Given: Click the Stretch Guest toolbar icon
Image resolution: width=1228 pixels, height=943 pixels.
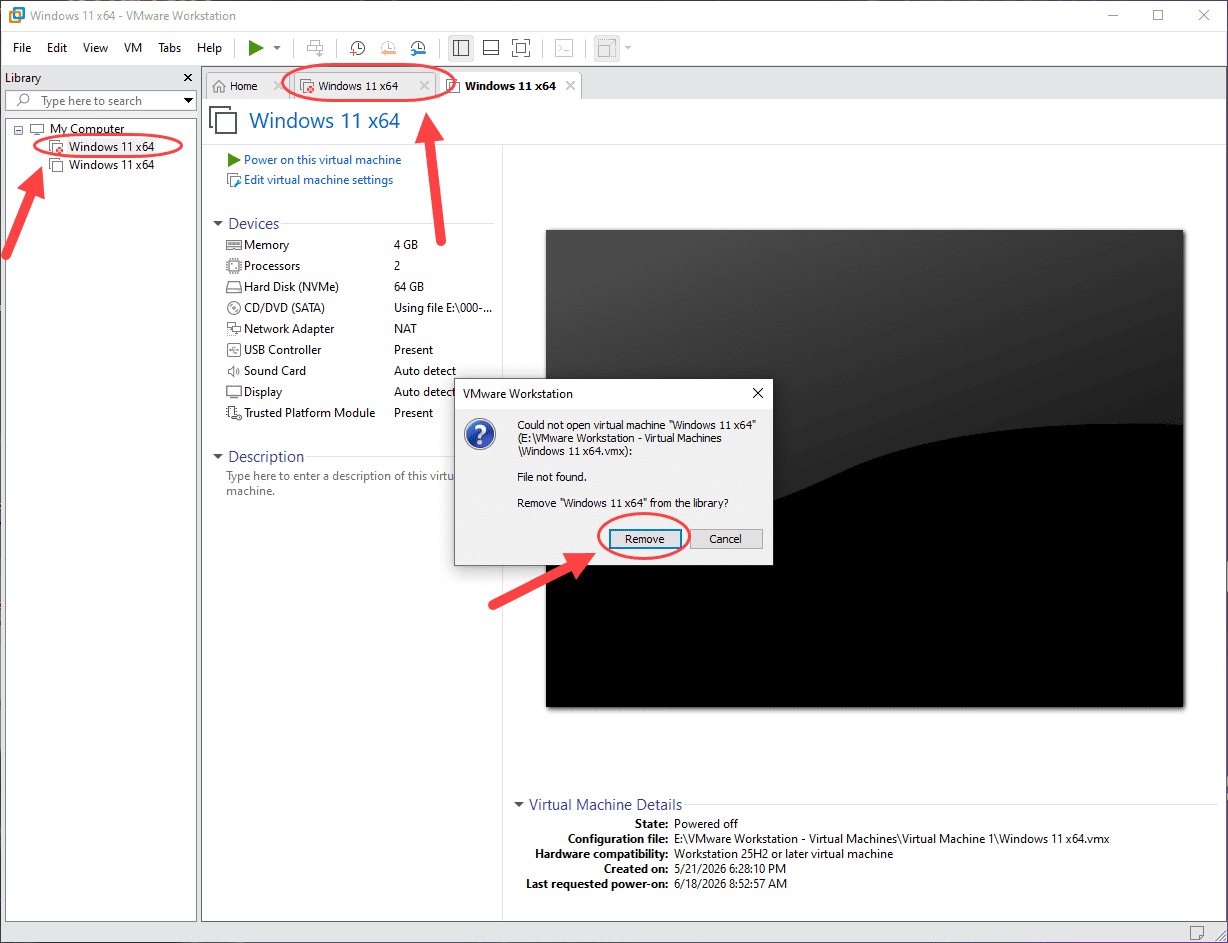Looking at the screenshot, I should 606,48.
